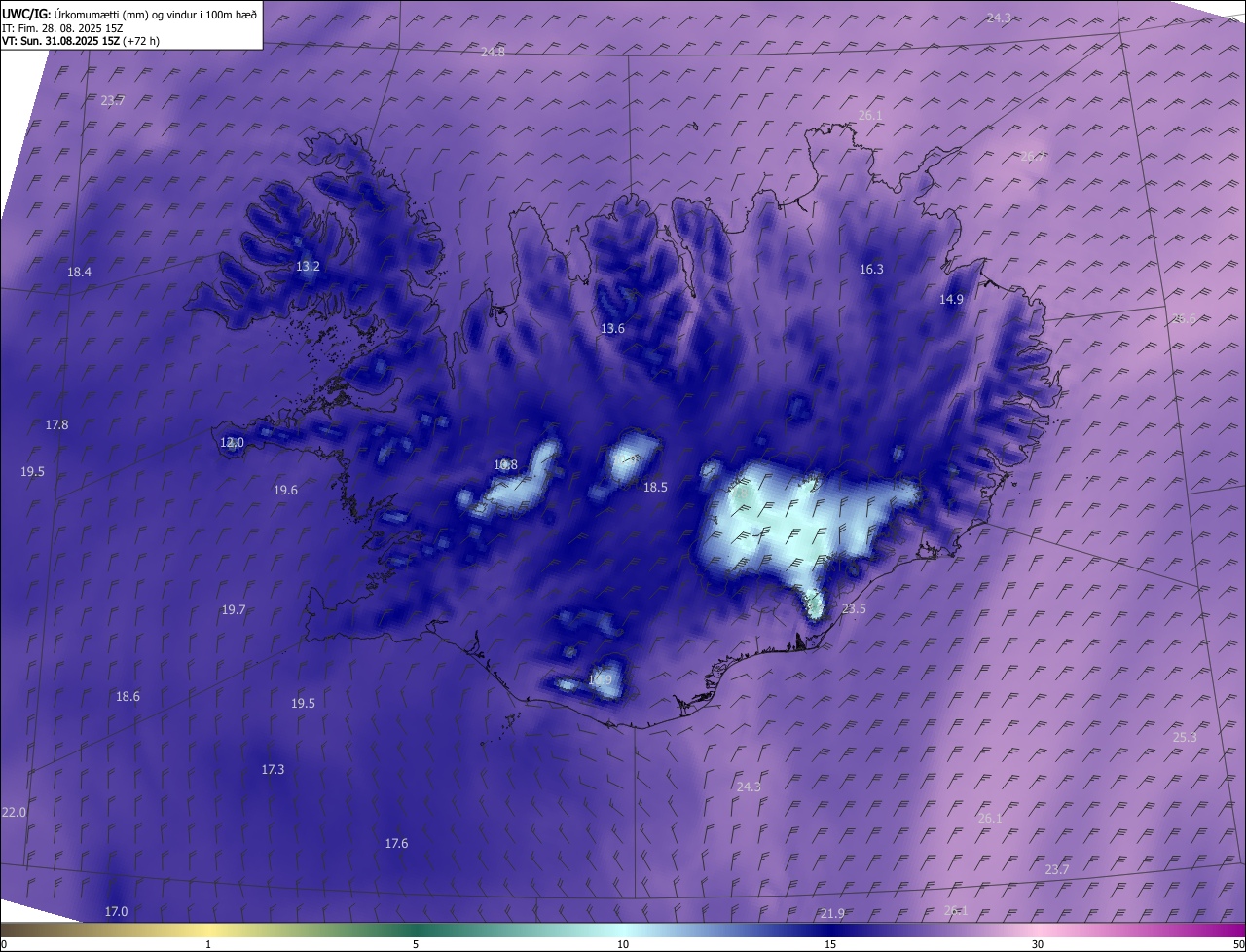Click the '15' tick on the color scale
The image size is (1246, 952).
(x=830, y=945)
